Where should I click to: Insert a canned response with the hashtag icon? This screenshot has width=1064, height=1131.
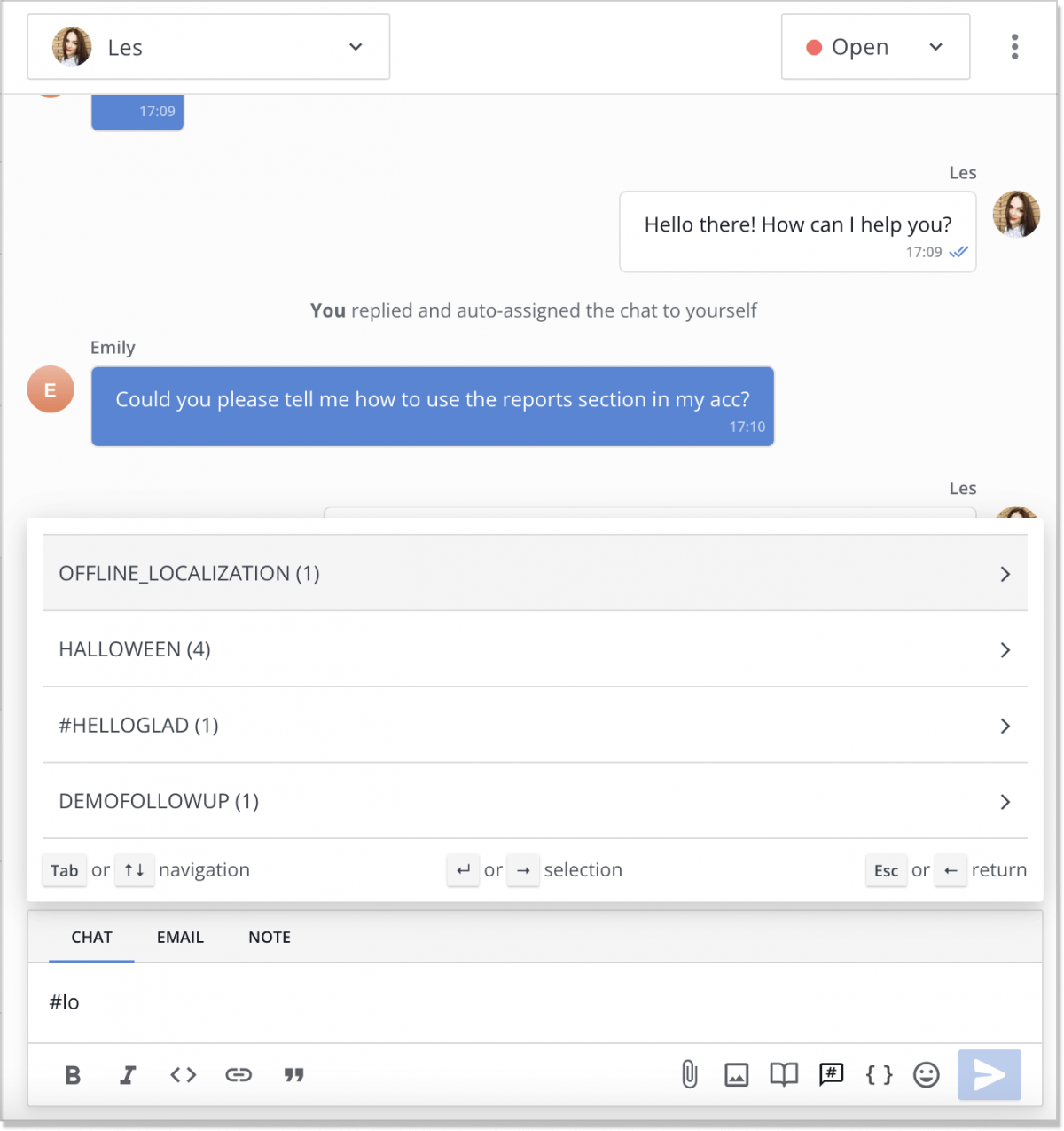click(831, 1074)
